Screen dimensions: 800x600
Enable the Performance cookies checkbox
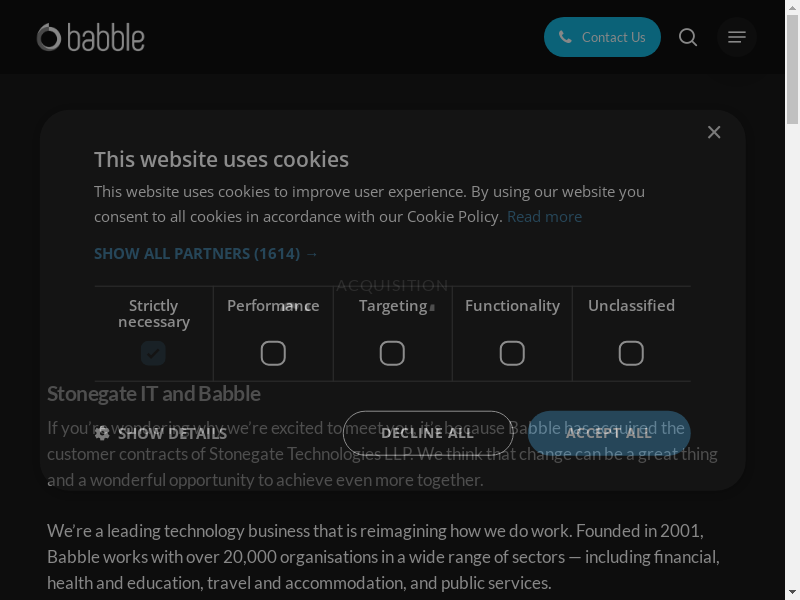coord(273,353)
